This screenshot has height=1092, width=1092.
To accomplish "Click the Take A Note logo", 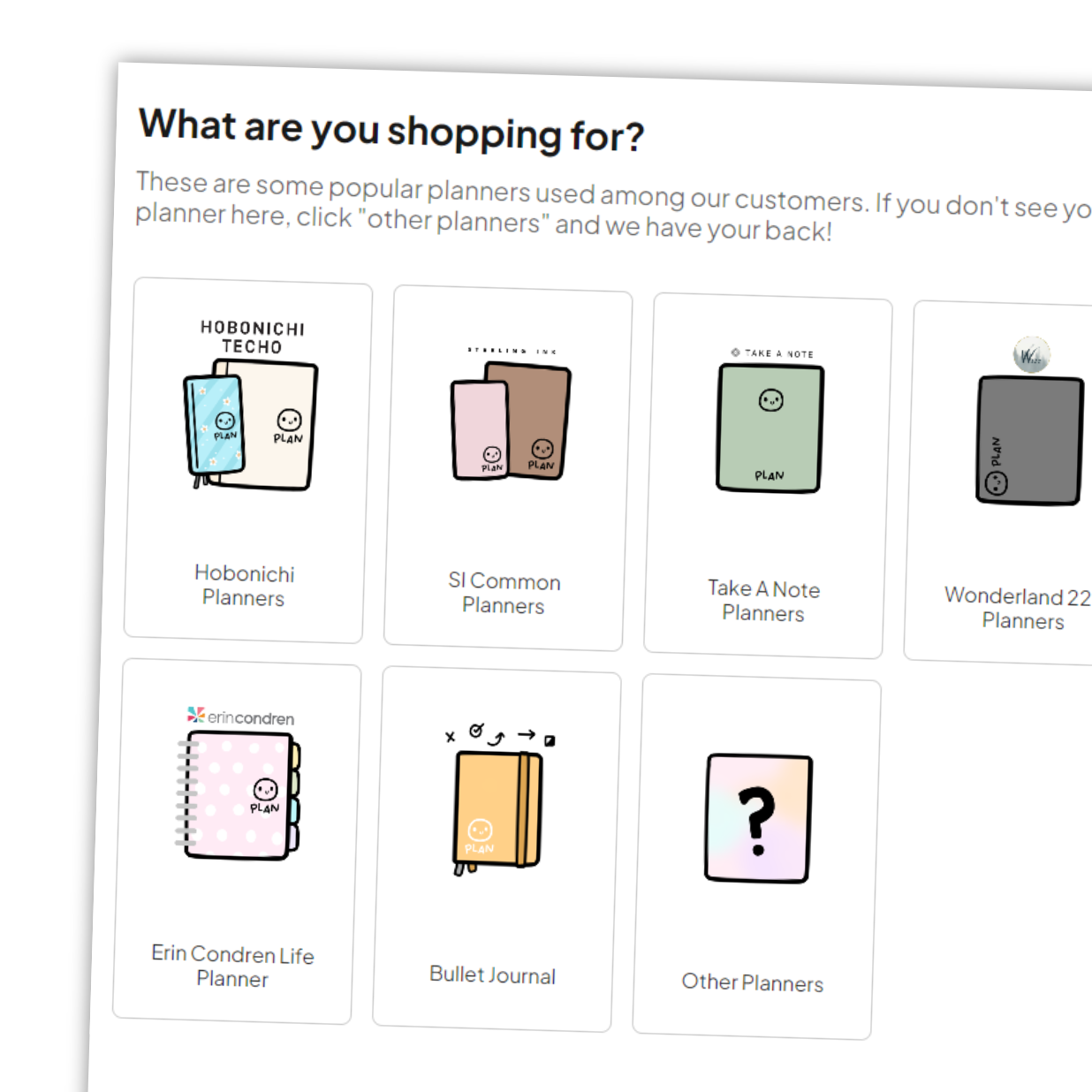I will 772,353.
